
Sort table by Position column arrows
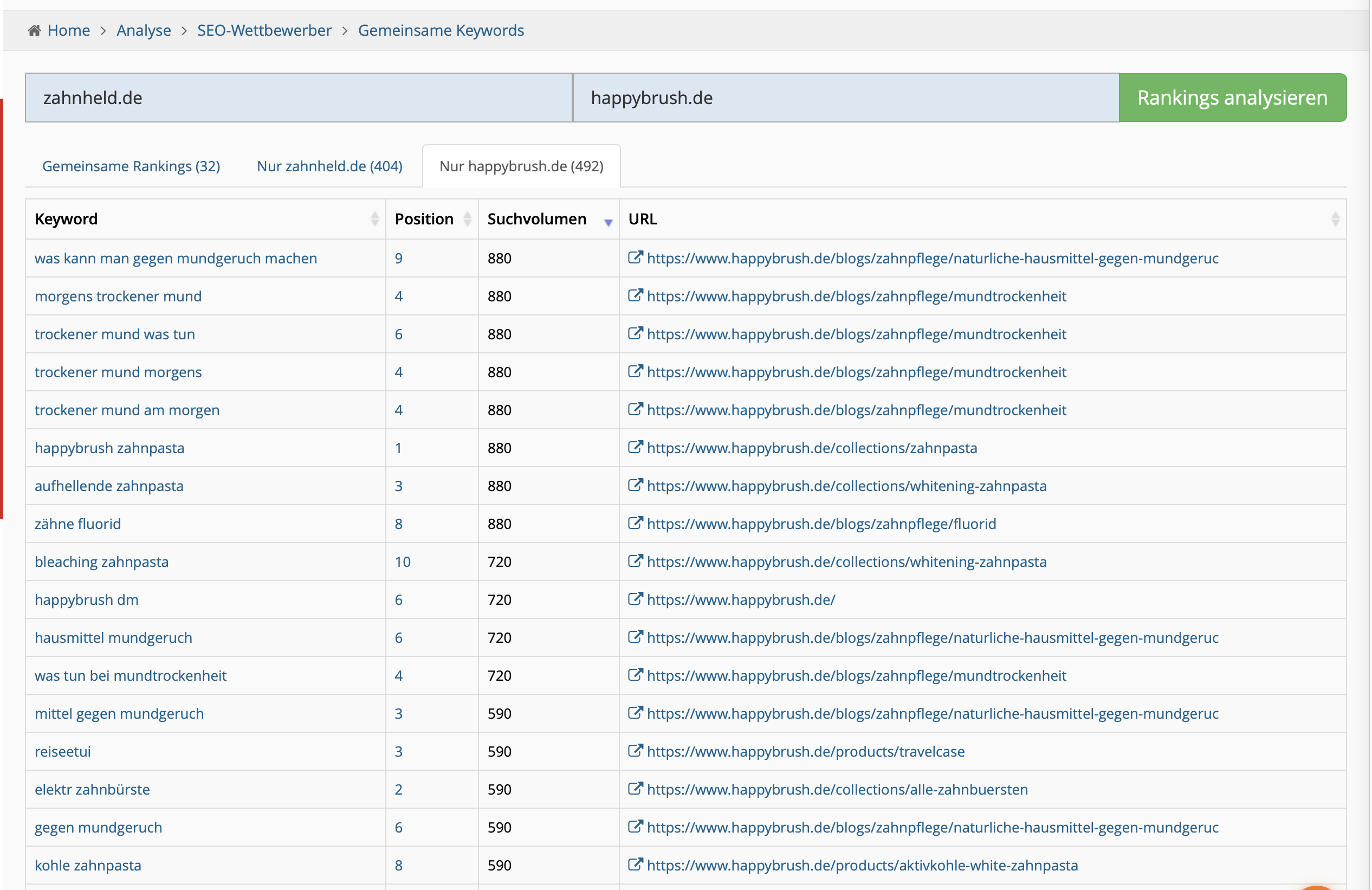[x=468, y=219]
